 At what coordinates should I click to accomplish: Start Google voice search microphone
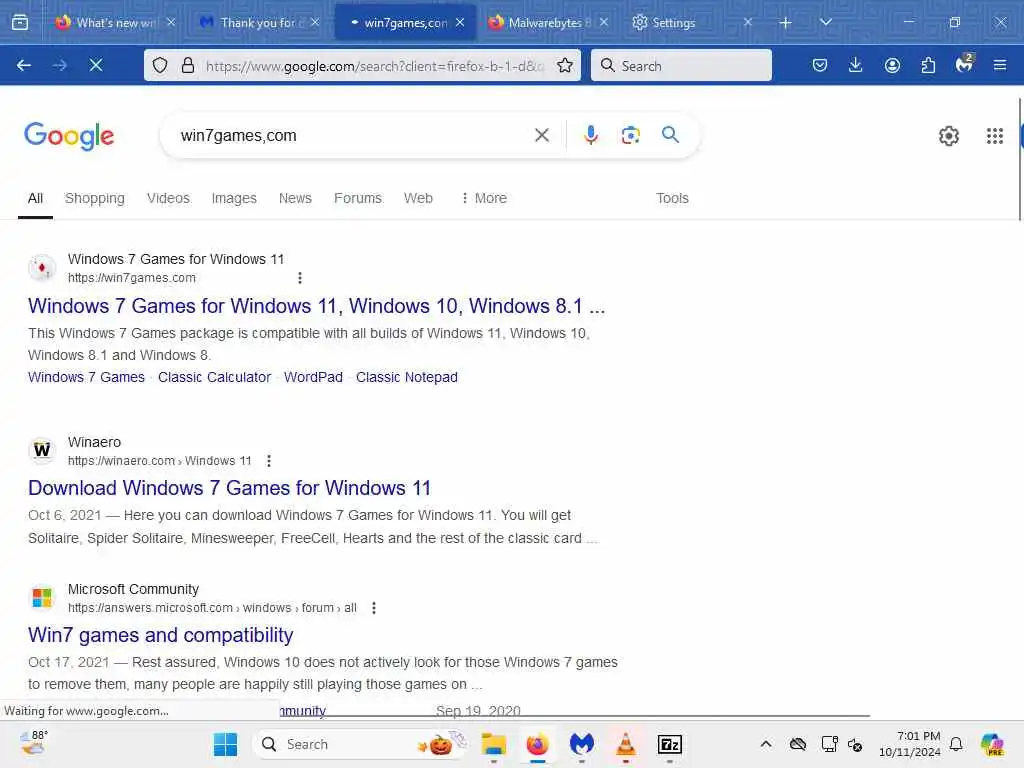(x=590, y=135)
